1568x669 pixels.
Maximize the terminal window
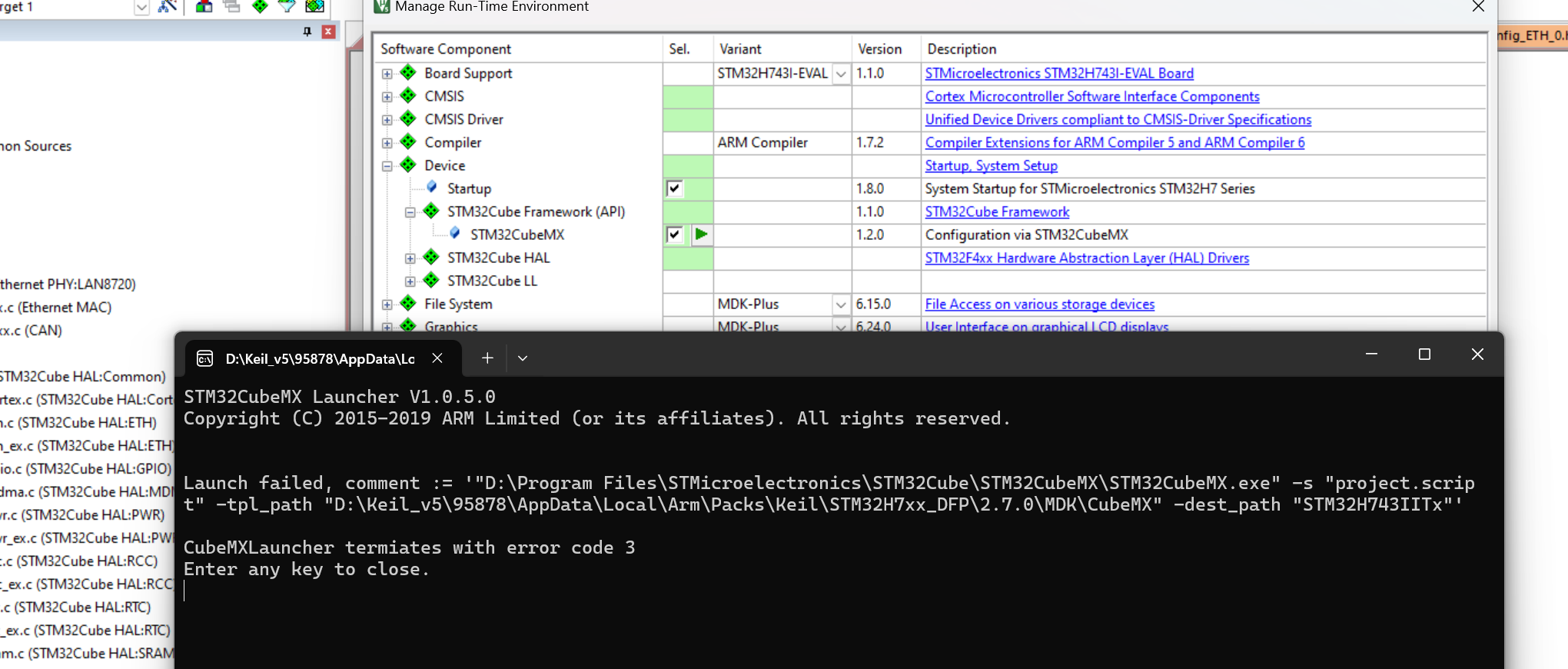[x=1424, y=354]
